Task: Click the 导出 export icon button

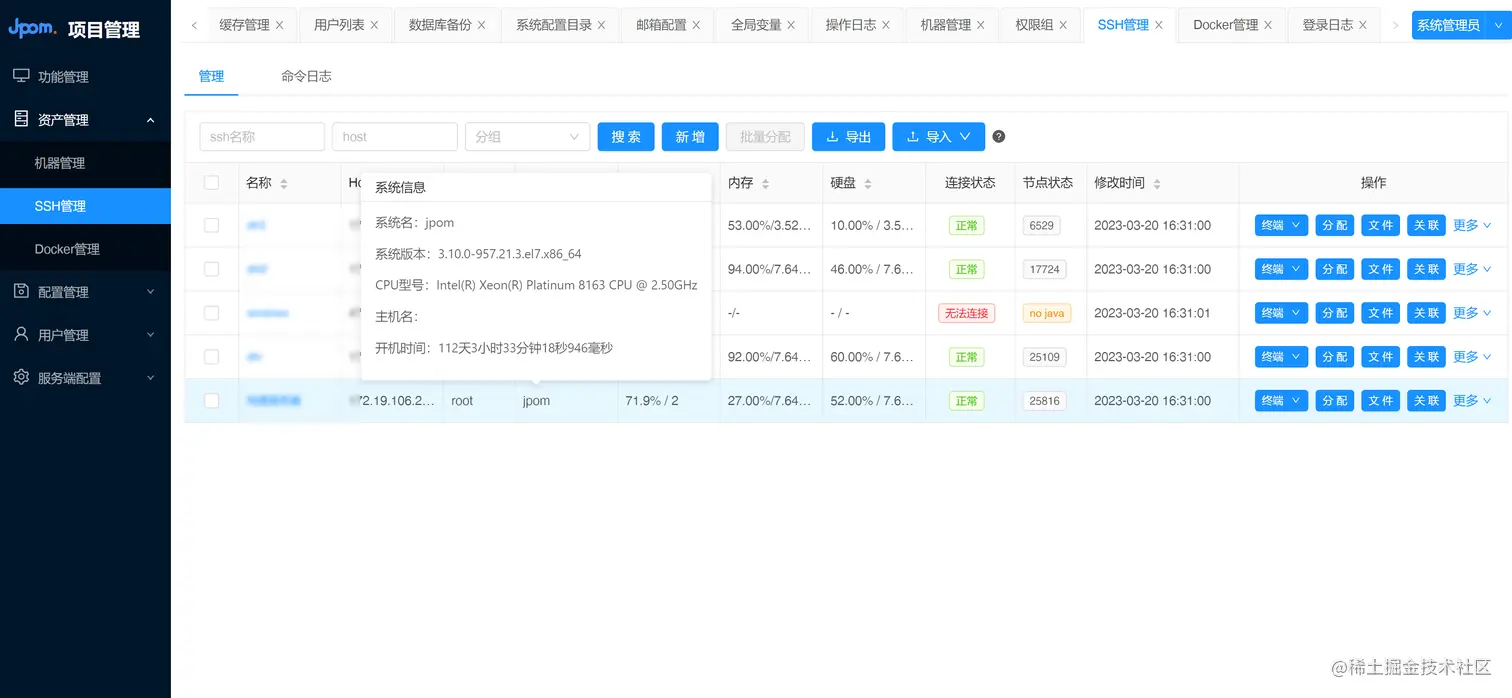Action: click(831, 136)
